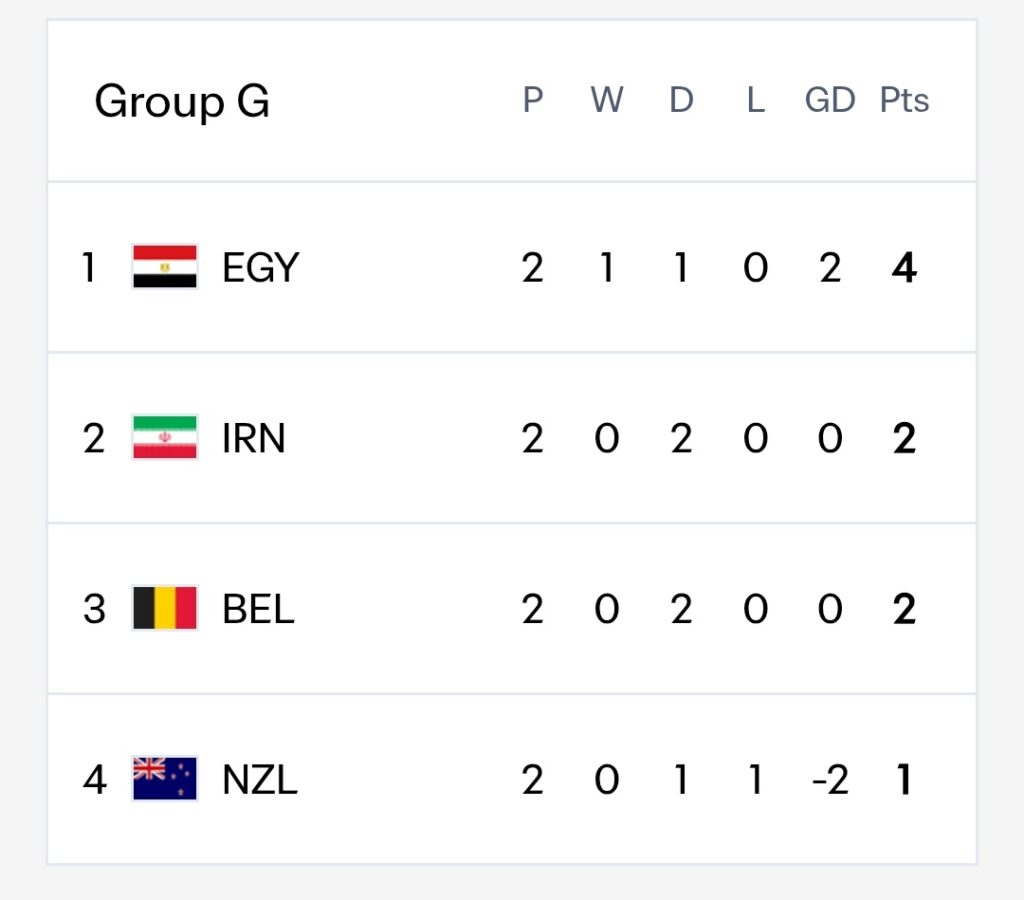Click the P column header
This screenshot has width=1024, height=900.
[x=532, y=100]
